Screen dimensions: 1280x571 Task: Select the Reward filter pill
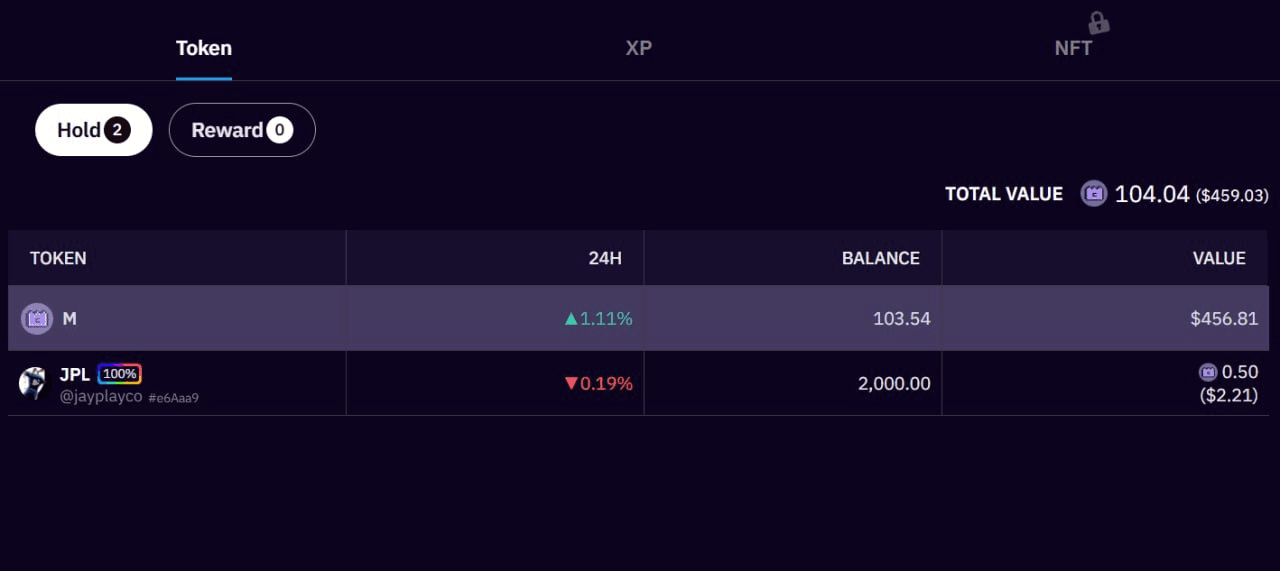242,130
